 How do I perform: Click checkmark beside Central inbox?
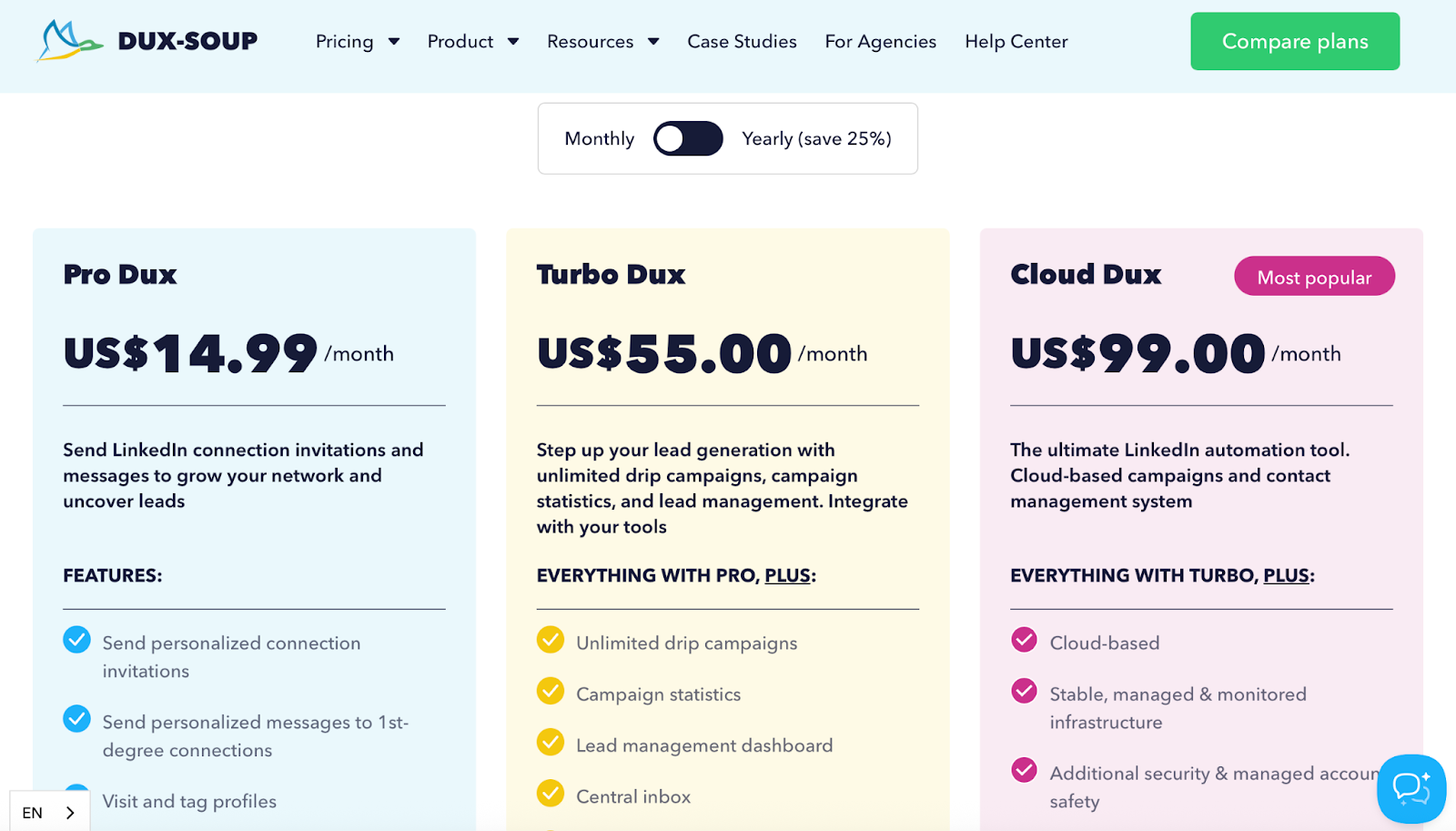551,794
